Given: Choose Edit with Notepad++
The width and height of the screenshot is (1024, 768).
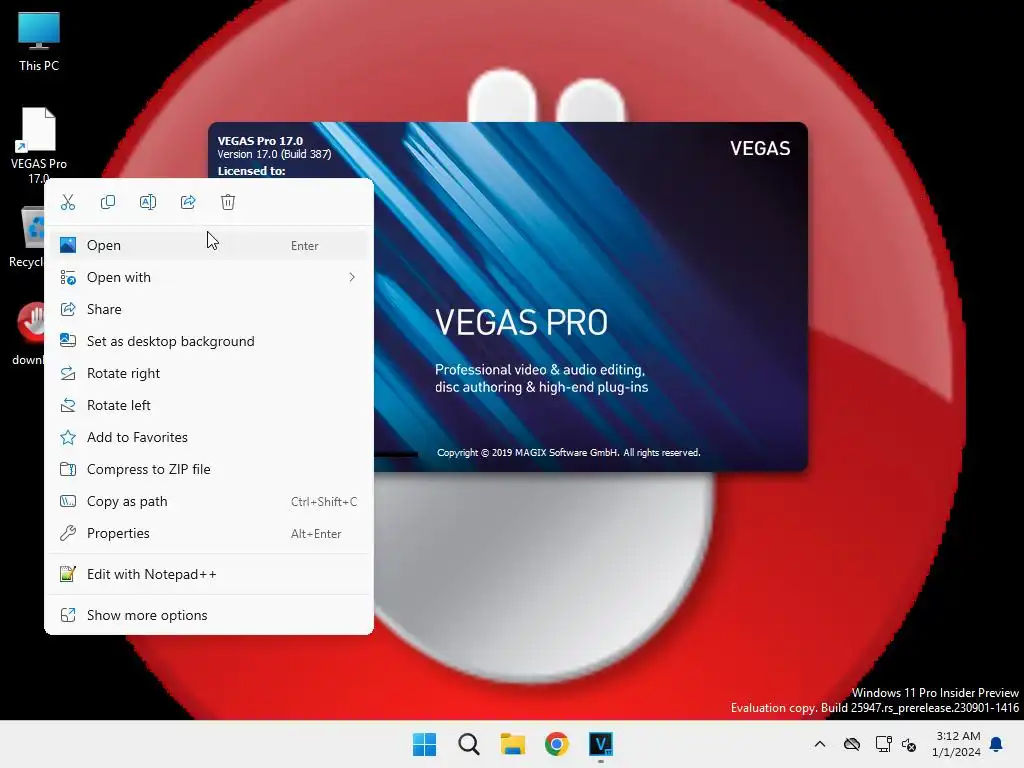Looking at the screenshot, I should pos(209,574).
